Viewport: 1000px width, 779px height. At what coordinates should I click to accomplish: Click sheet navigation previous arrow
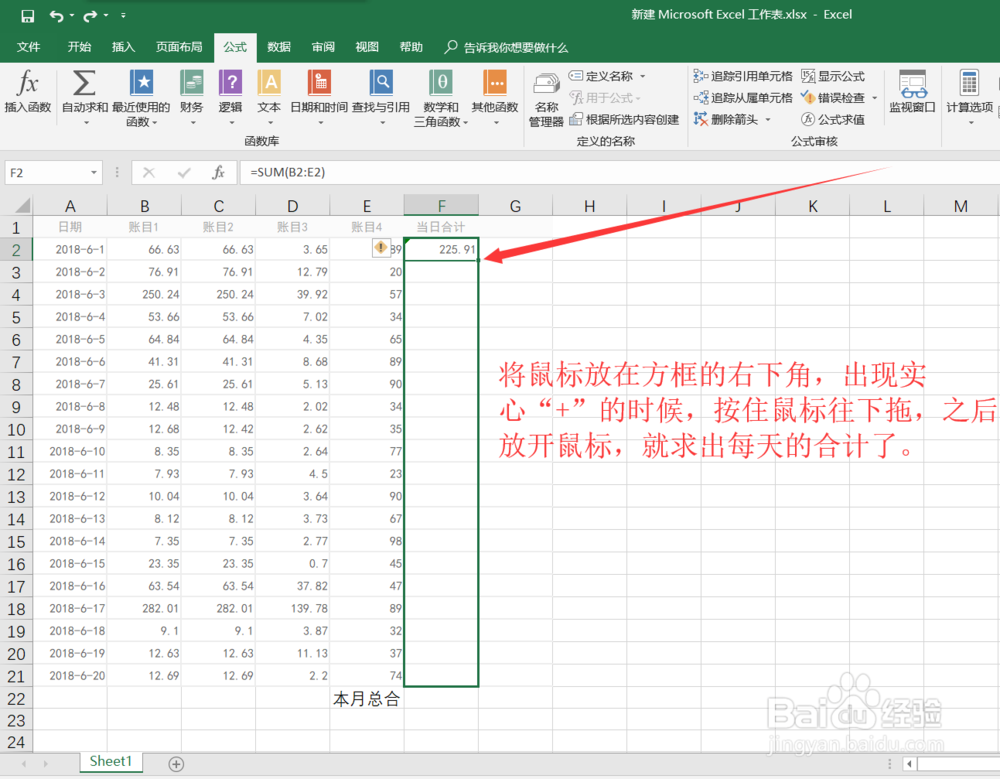click(x=24, y=764)
